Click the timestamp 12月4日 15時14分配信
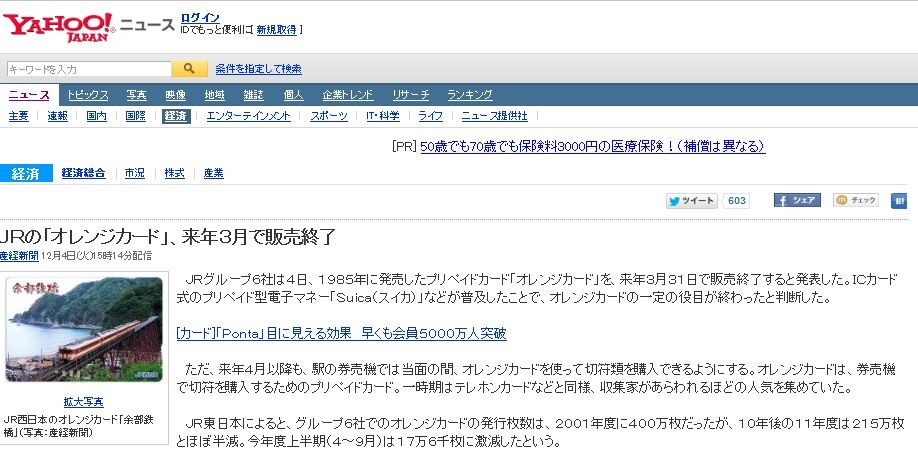The height and width of the screenshot is (473, 918). pyautogui.click(x=97, y=256)
